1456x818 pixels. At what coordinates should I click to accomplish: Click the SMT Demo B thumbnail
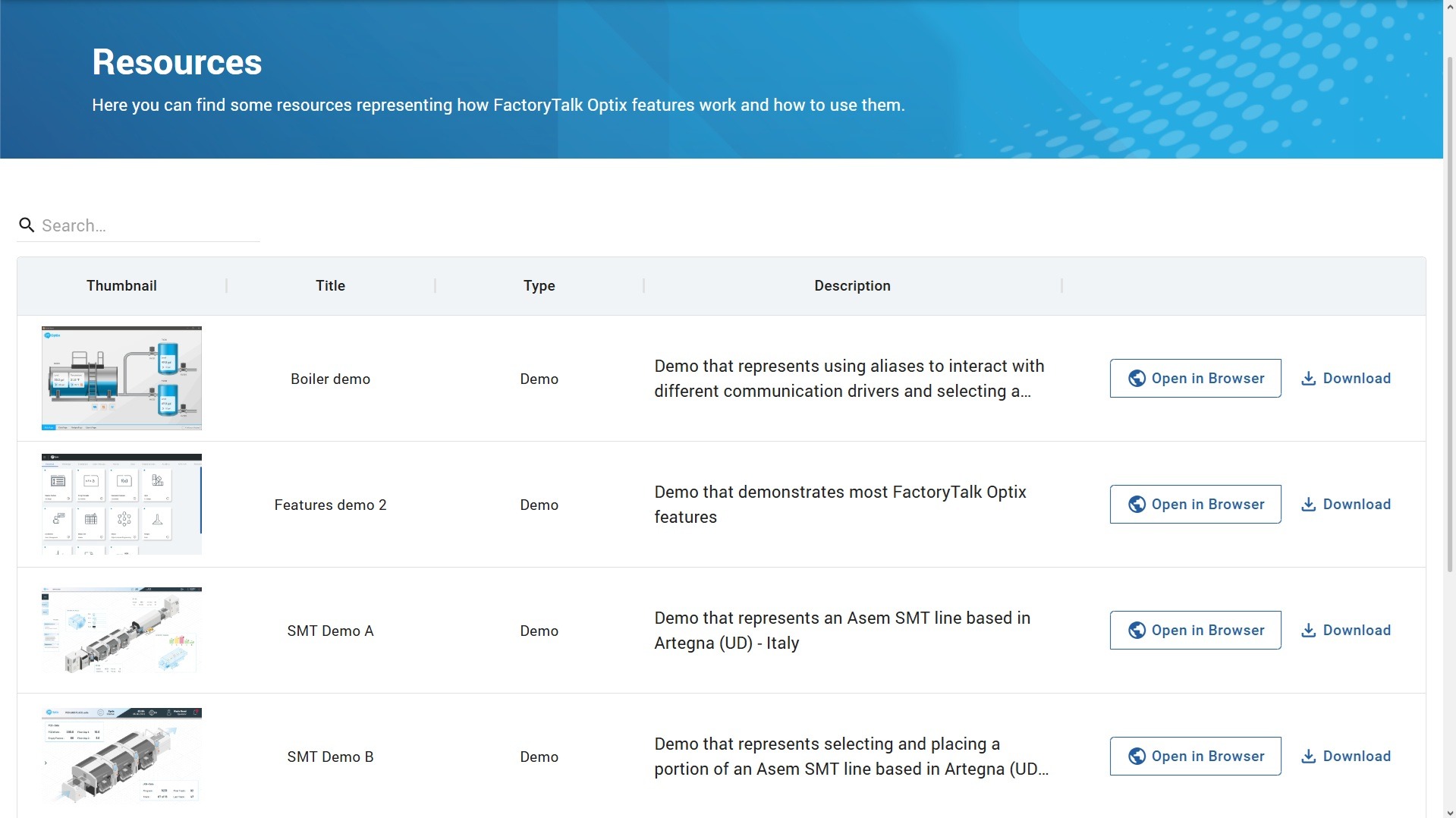[x=121, y=756]
